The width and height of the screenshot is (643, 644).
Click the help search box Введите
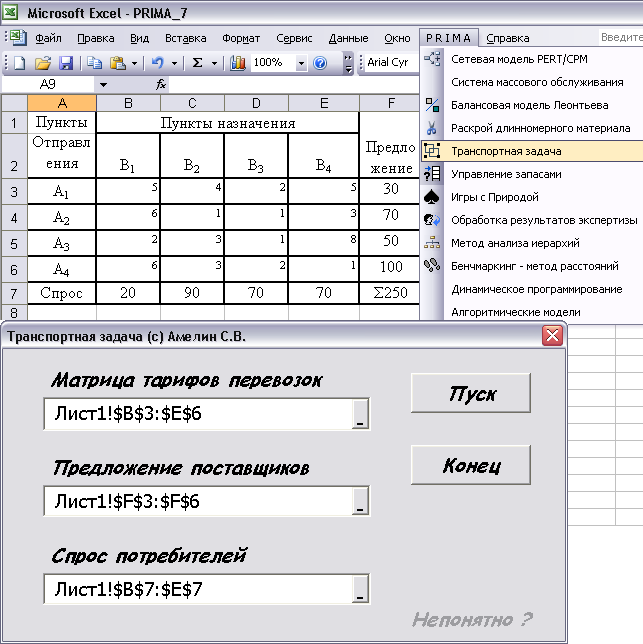[620, 37]
